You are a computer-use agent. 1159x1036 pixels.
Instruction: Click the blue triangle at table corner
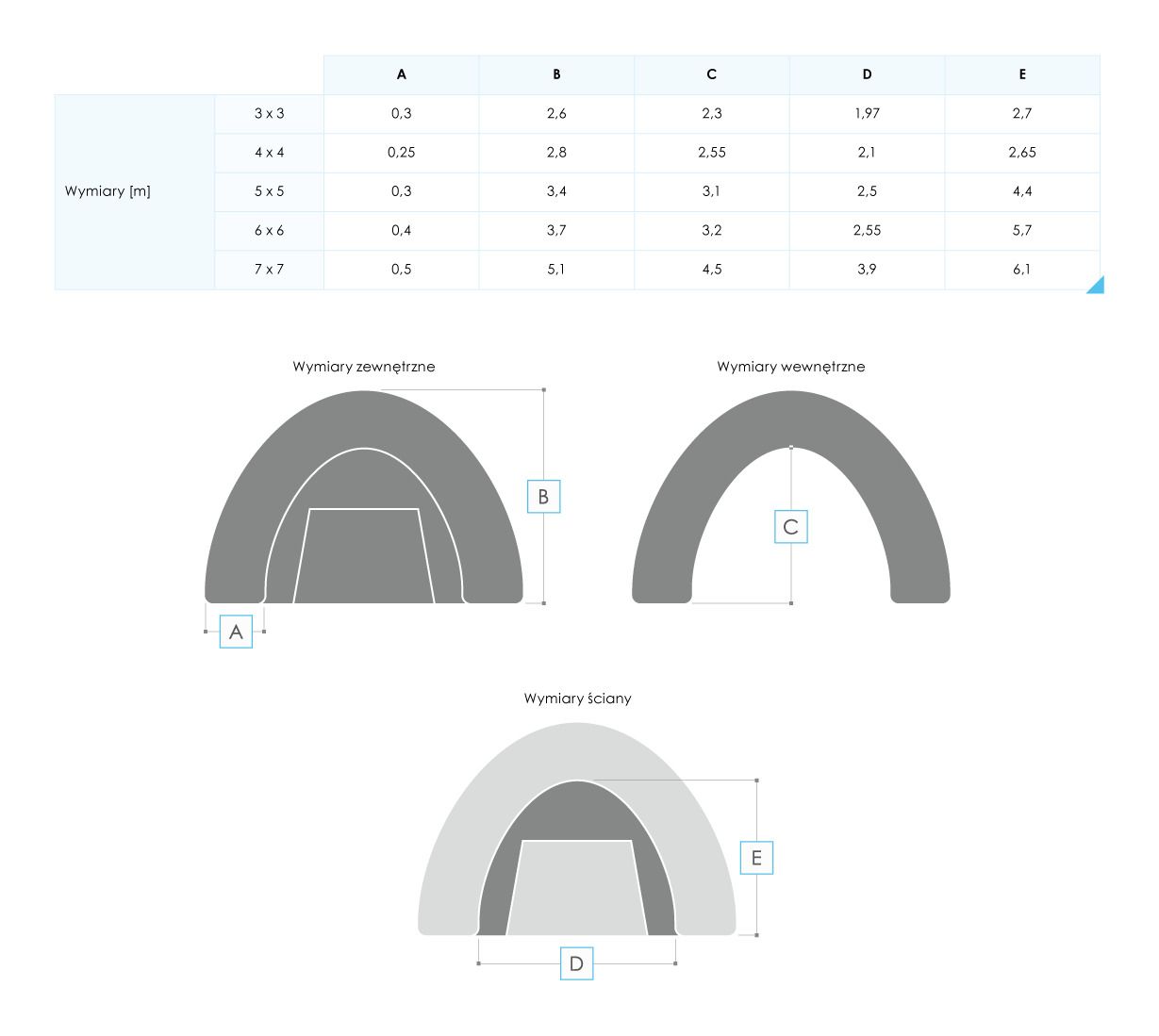[1096, 285]
